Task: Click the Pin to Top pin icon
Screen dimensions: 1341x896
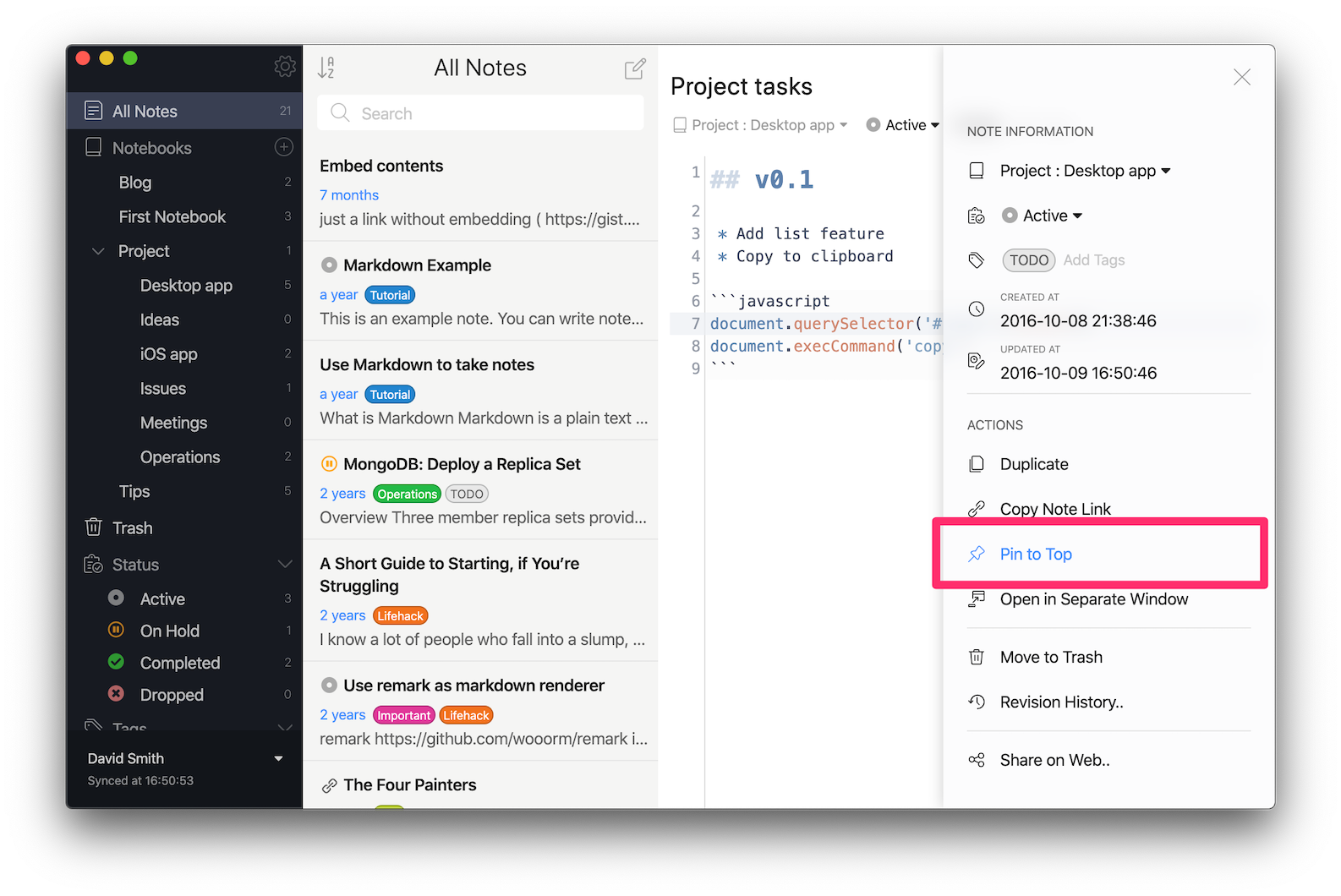Action: [x=977, y=554]
